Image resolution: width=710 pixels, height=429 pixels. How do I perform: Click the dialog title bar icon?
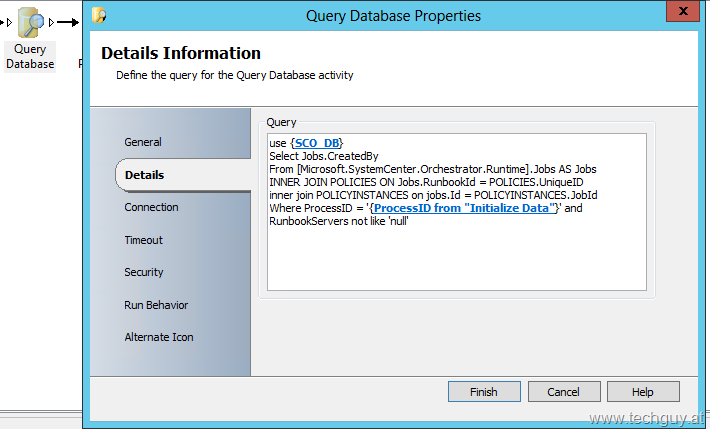point(99,15)
